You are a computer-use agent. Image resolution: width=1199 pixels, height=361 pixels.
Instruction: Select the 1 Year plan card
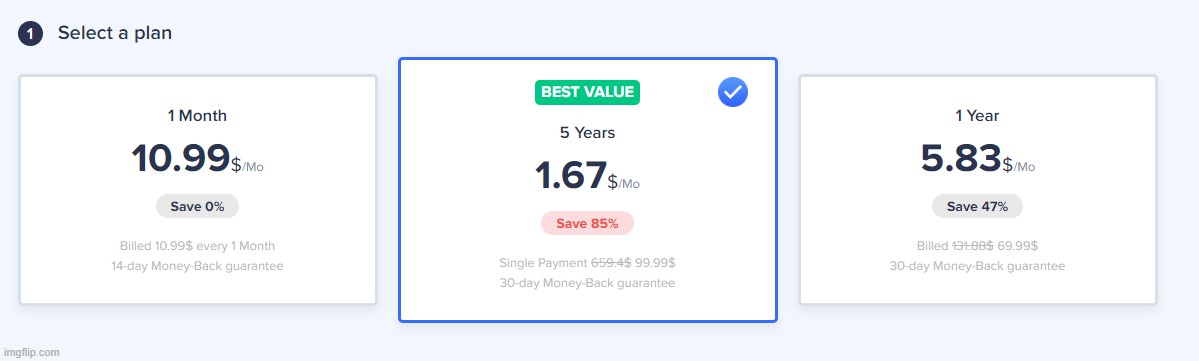tap(977, 190)
